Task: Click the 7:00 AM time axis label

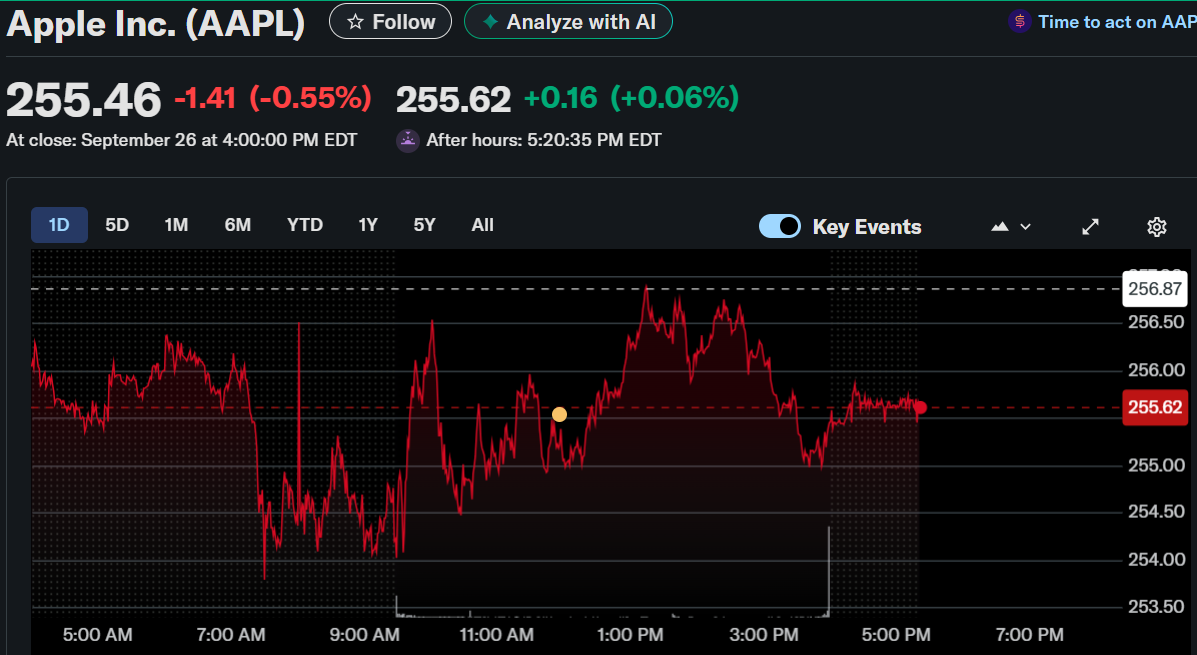Action: pos(231,635)
